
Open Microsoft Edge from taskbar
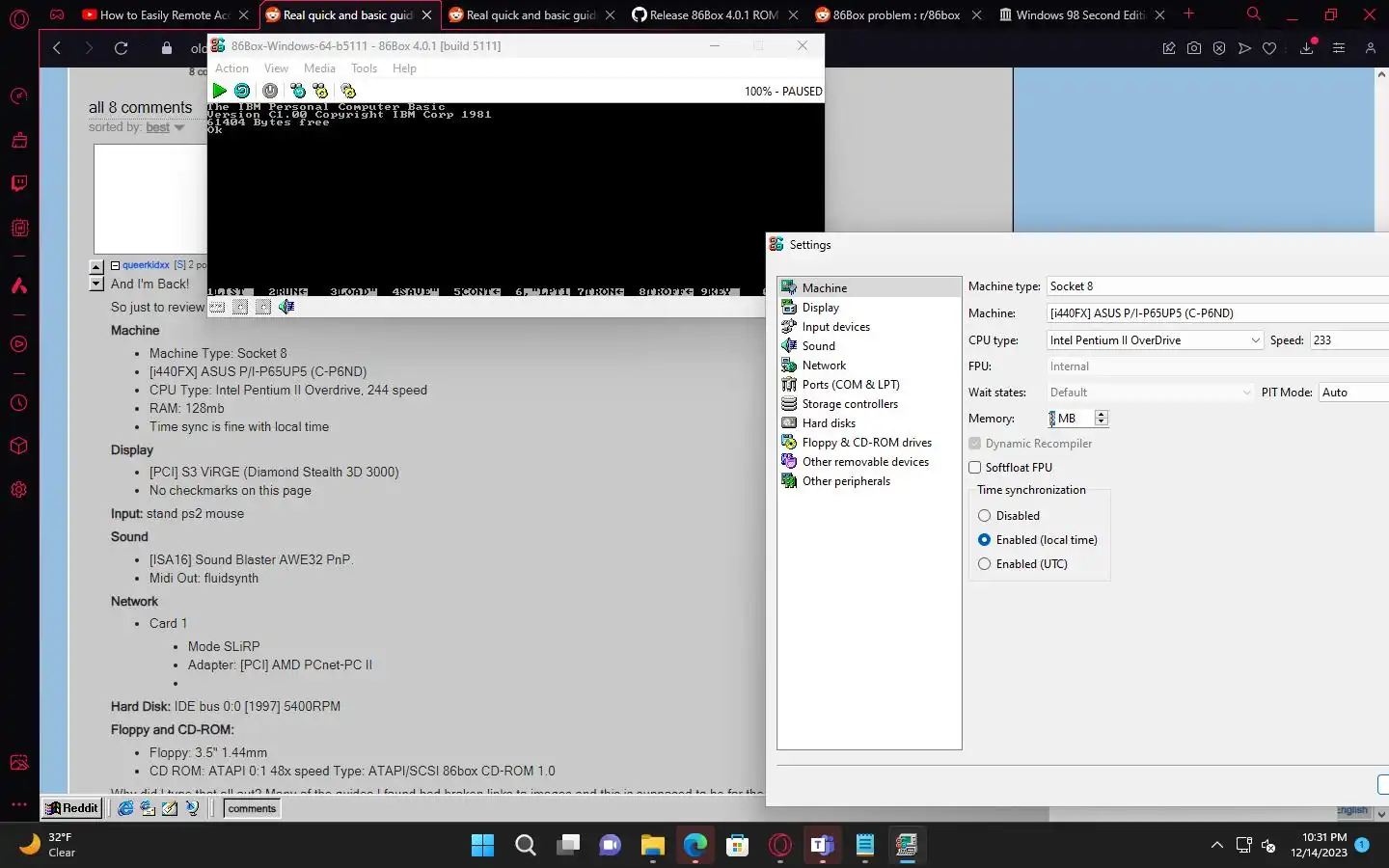pos(694,846)
